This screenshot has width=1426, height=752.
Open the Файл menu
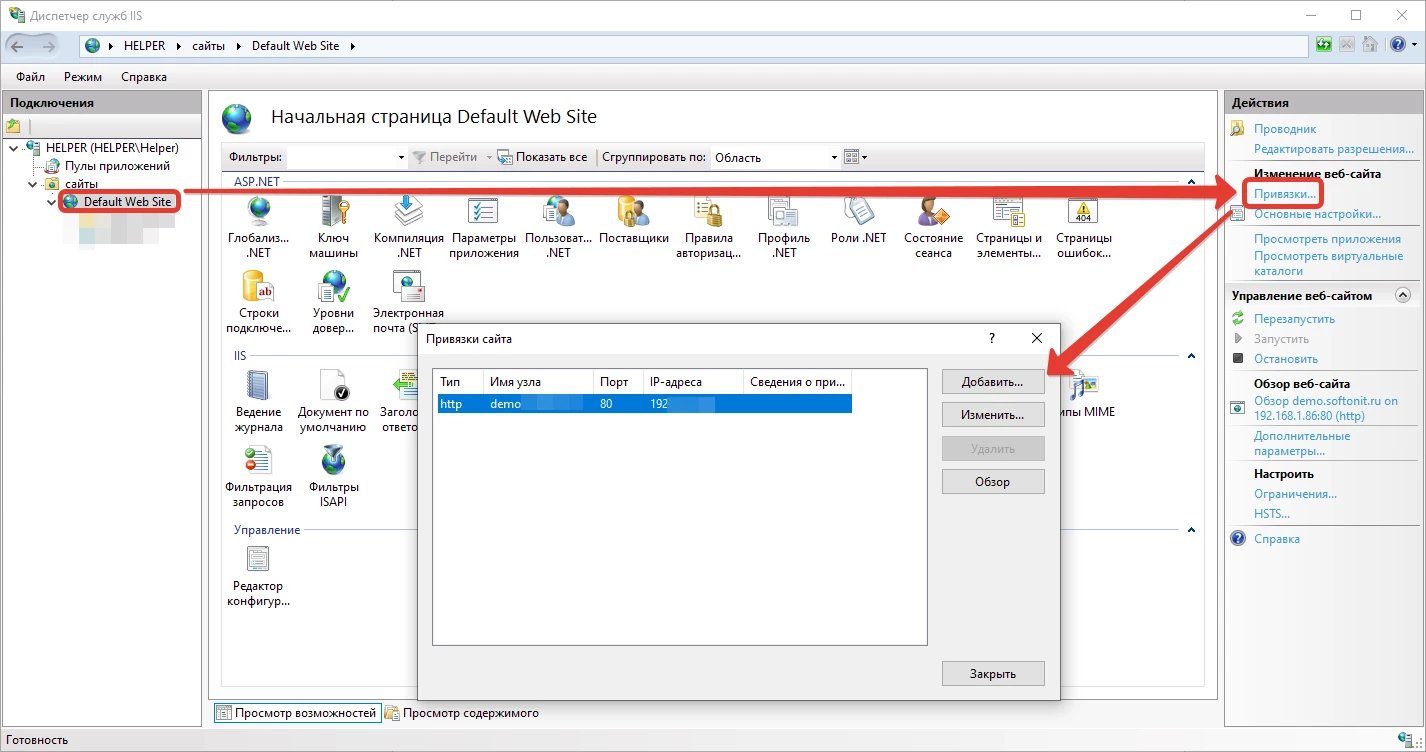coord(30,77)
